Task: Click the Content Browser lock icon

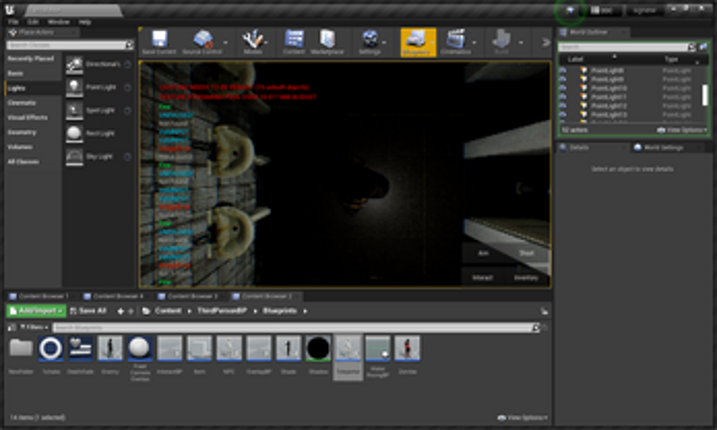Action: [x=544, y=311]
